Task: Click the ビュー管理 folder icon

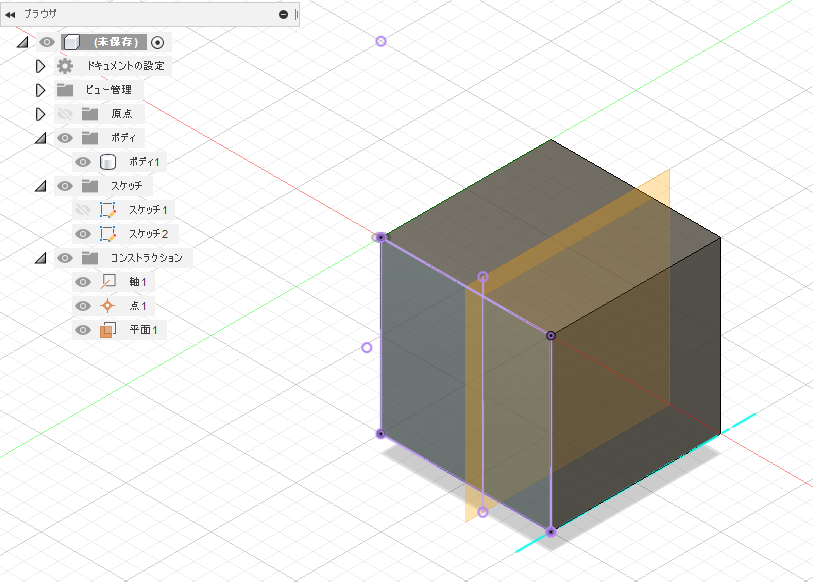Action: [x=65, y=90]
